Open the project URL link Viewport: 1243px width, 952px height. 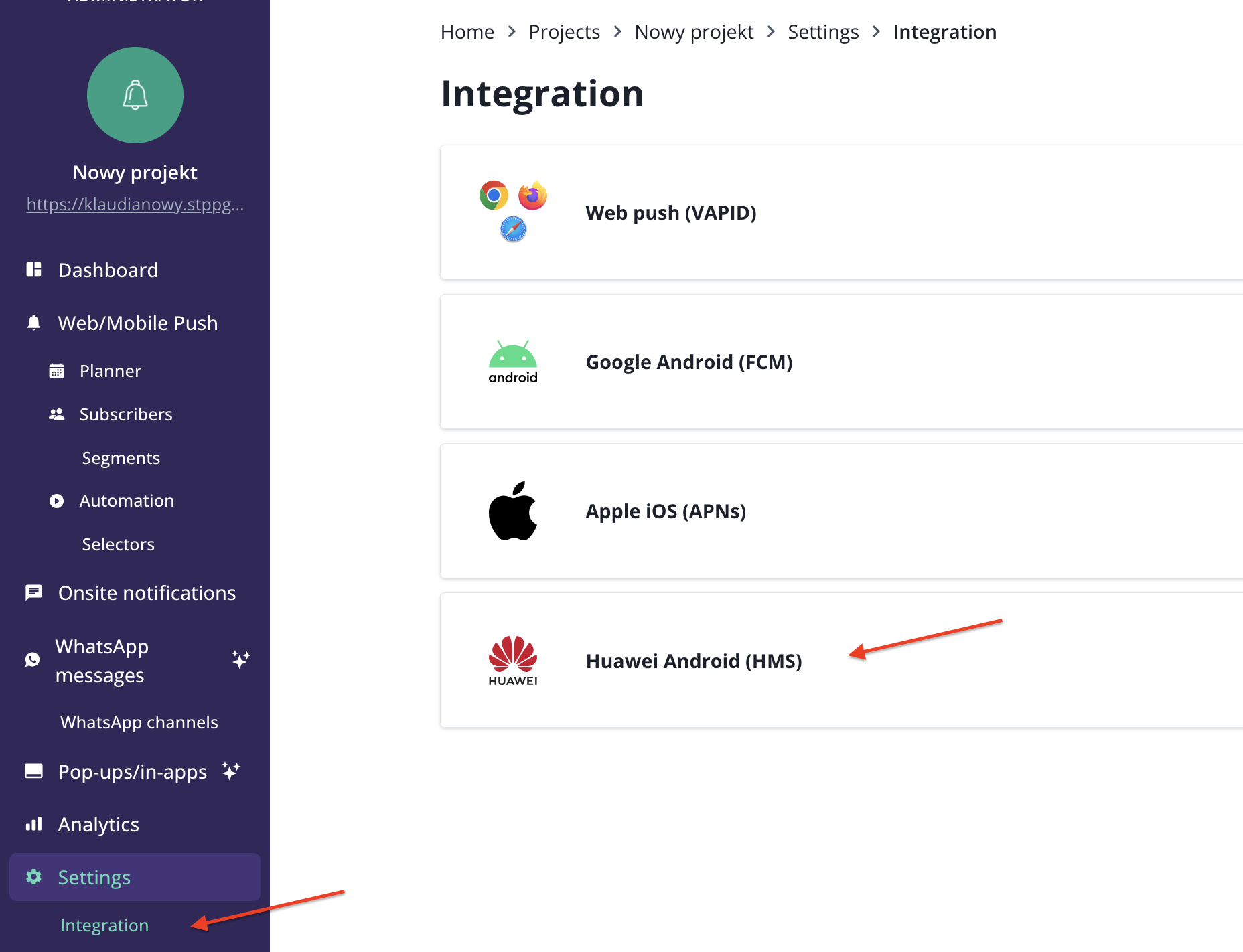pos(135,204)
